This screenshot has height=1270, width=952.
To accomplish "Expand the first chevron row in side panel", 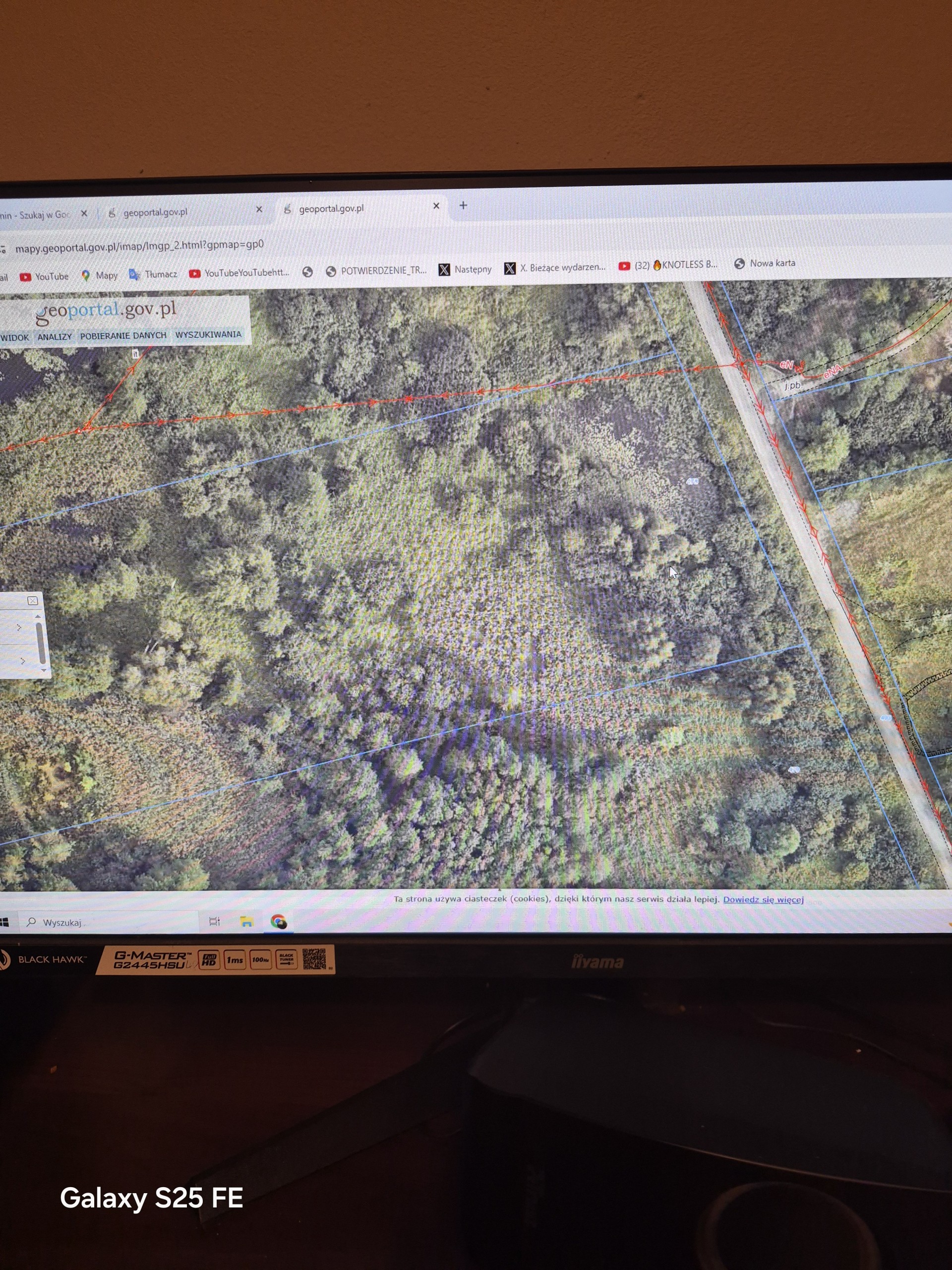I will [x=19, y=627].
